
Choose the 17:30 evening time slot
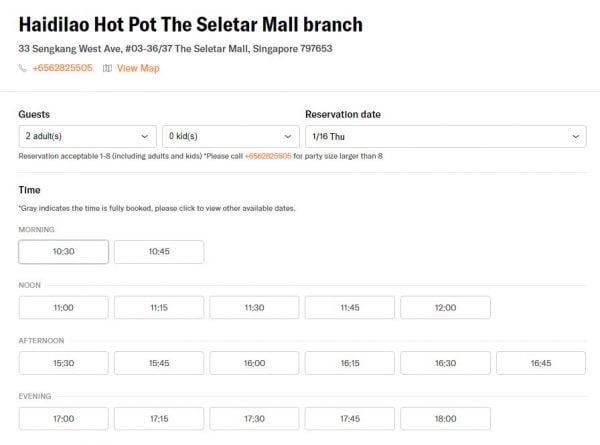pos(254,419)
